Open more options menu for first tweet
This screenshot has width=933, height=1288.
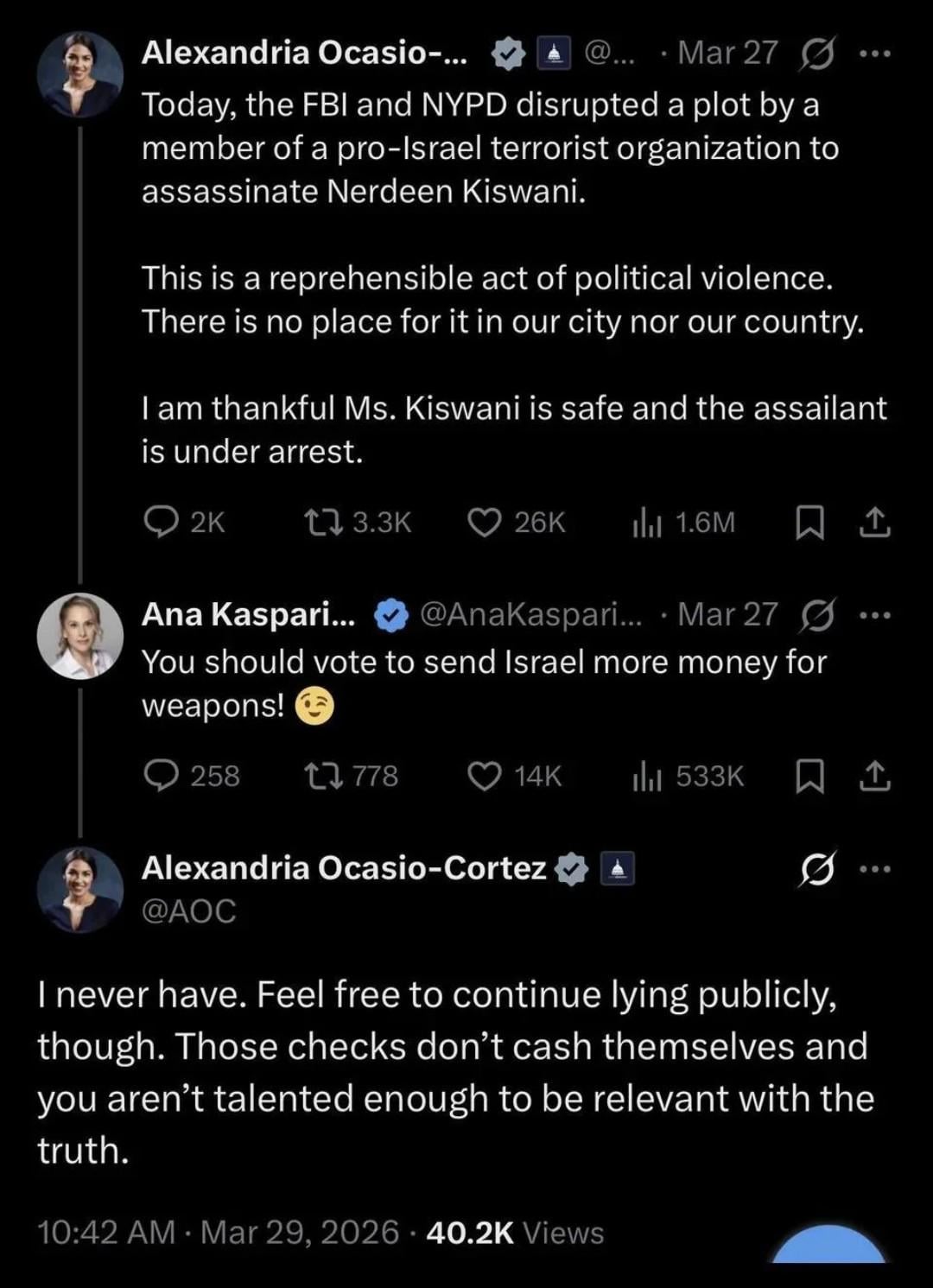click(x=874, y=54)
